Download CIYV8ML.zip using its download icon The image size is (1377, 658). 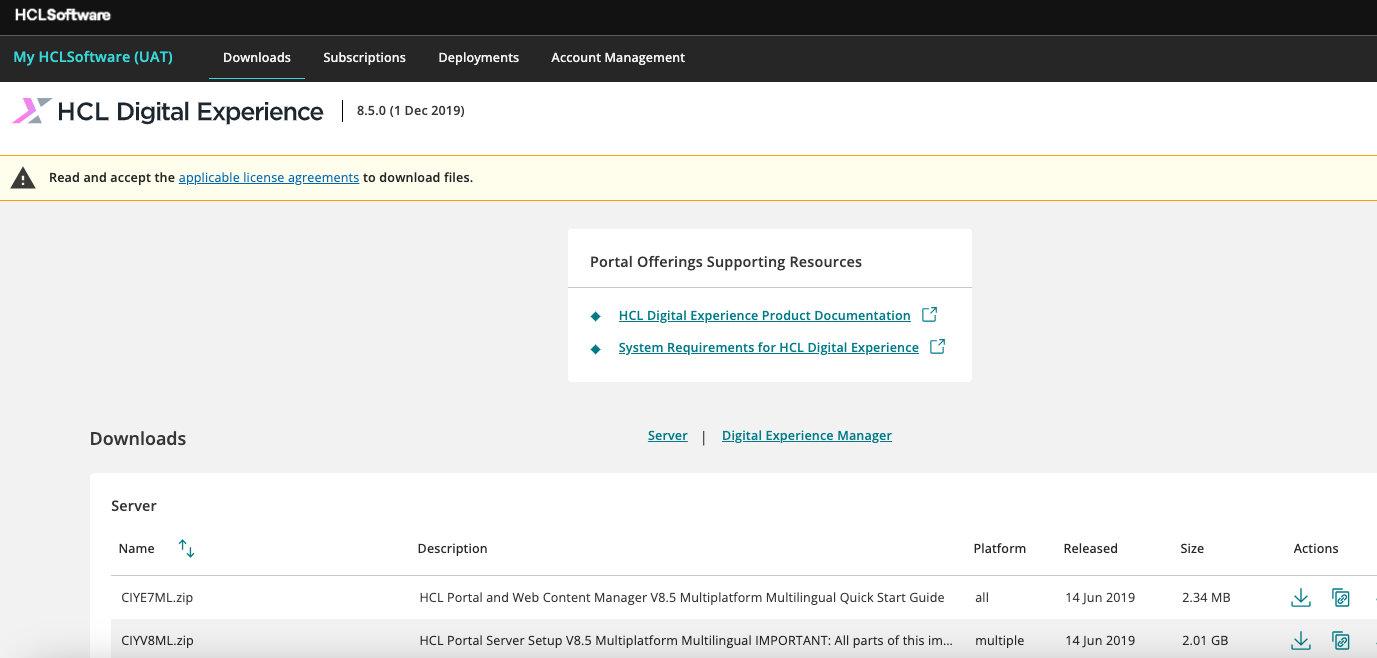pos(1301,640)
